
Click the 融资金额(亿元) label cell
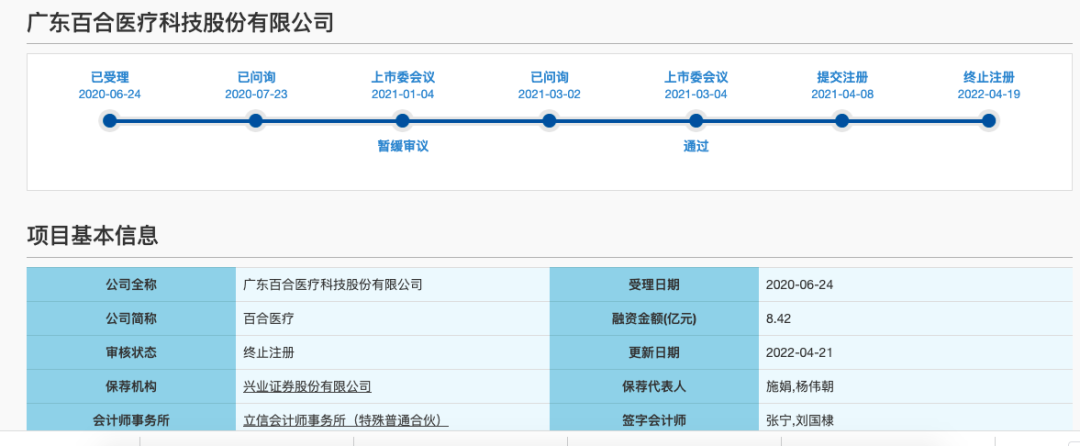point(654,319)
